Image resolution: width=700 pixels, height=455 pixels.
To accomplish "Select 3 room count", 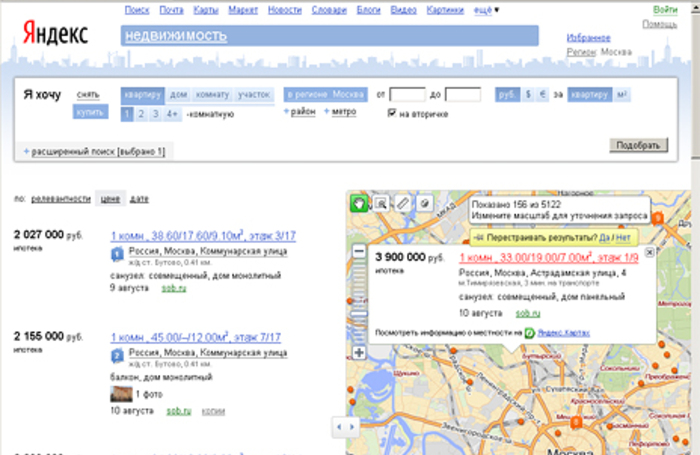I will coord(155,114).
